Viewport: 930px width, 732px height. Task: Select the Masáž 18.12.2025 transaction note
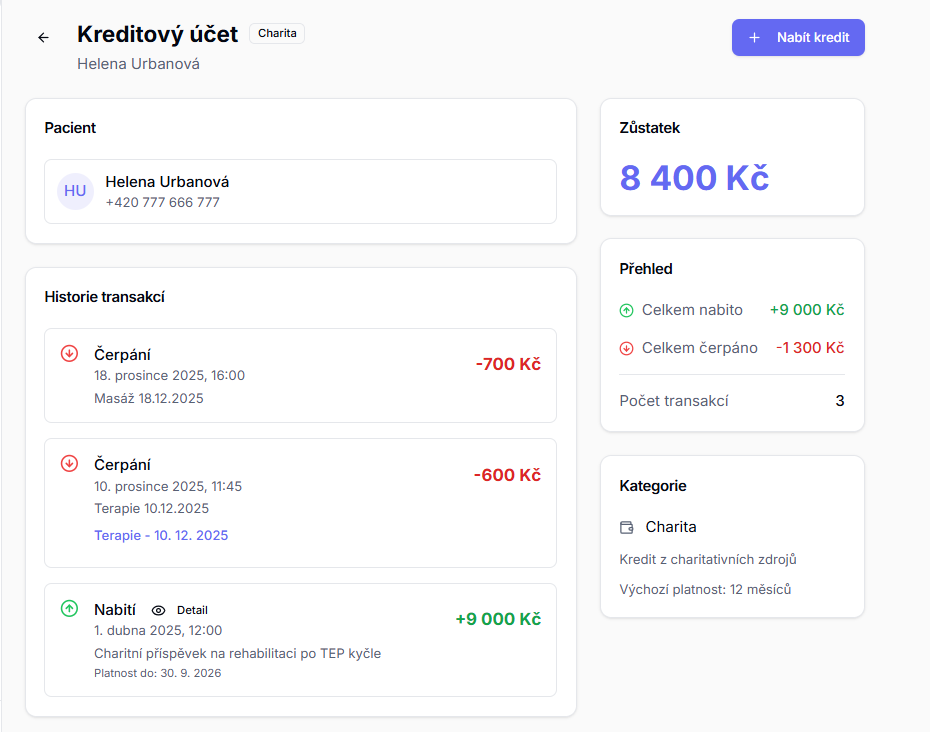click(148, 398)
